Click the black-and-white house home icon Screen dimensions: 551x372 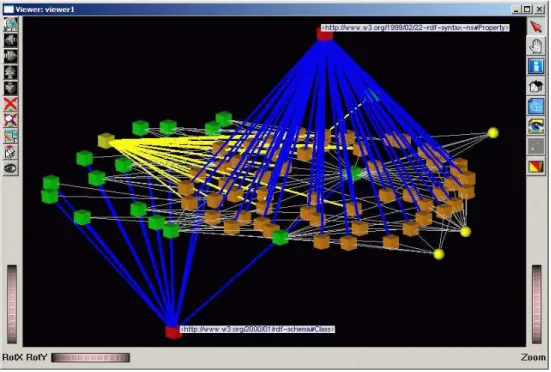536,86
